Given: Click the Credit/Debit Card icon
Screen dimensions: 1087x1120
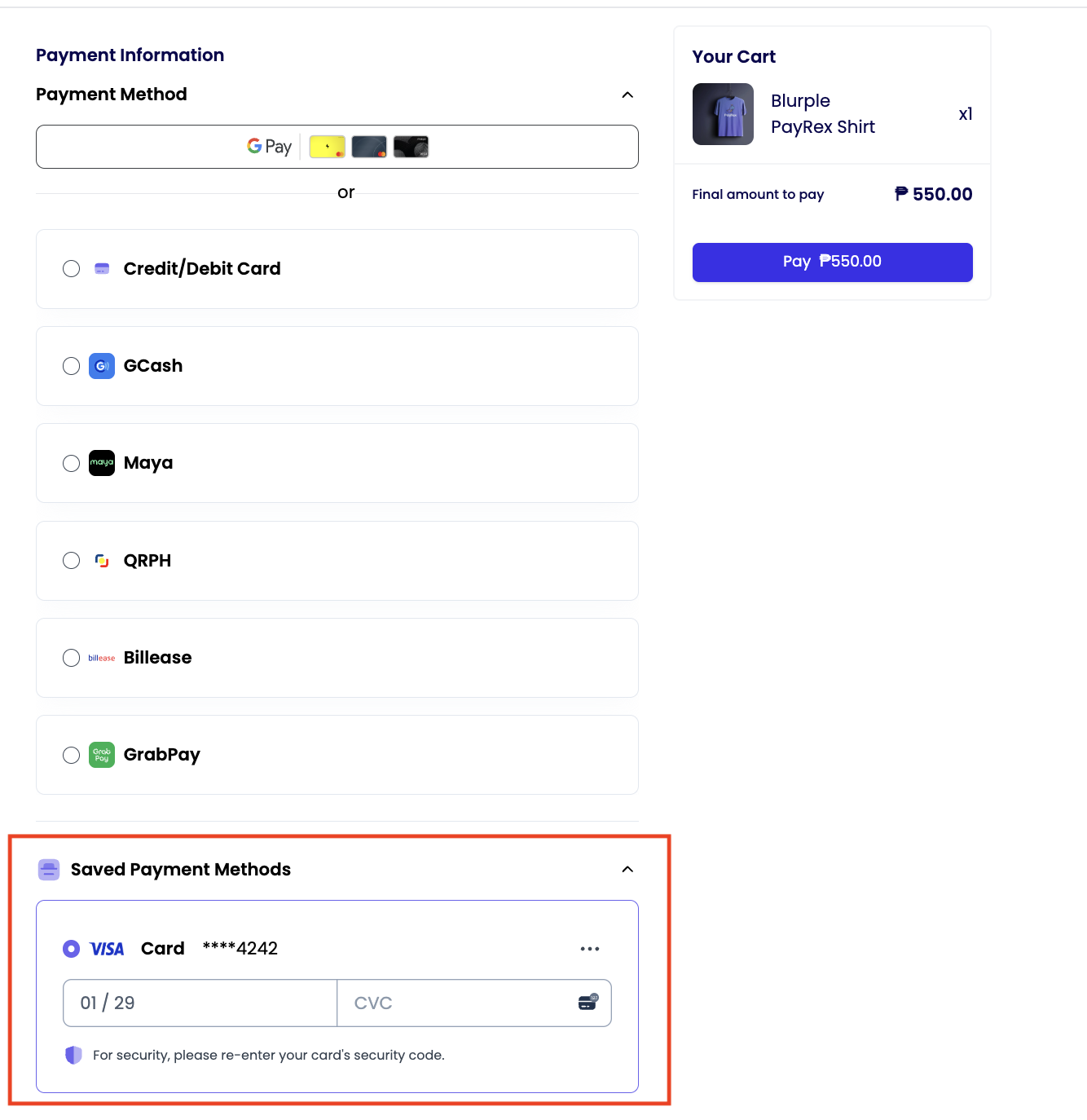Looking at the screenshot, I should (x=102, y=269).
